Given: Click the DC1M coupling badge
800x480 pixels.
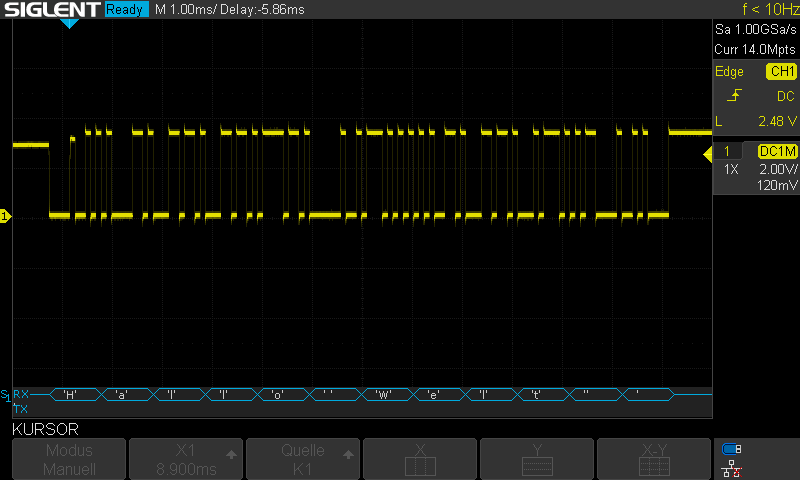Looking at the screenshot, I should [778, 151].
